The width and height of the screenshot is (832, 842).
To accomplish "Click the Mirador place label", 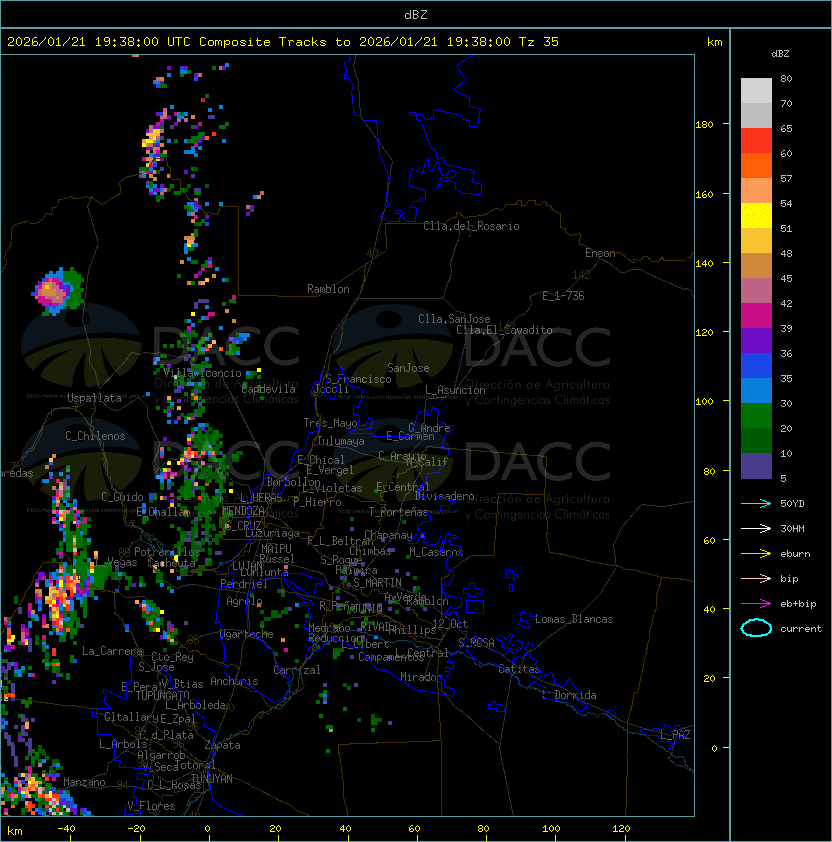I will 421,677.
